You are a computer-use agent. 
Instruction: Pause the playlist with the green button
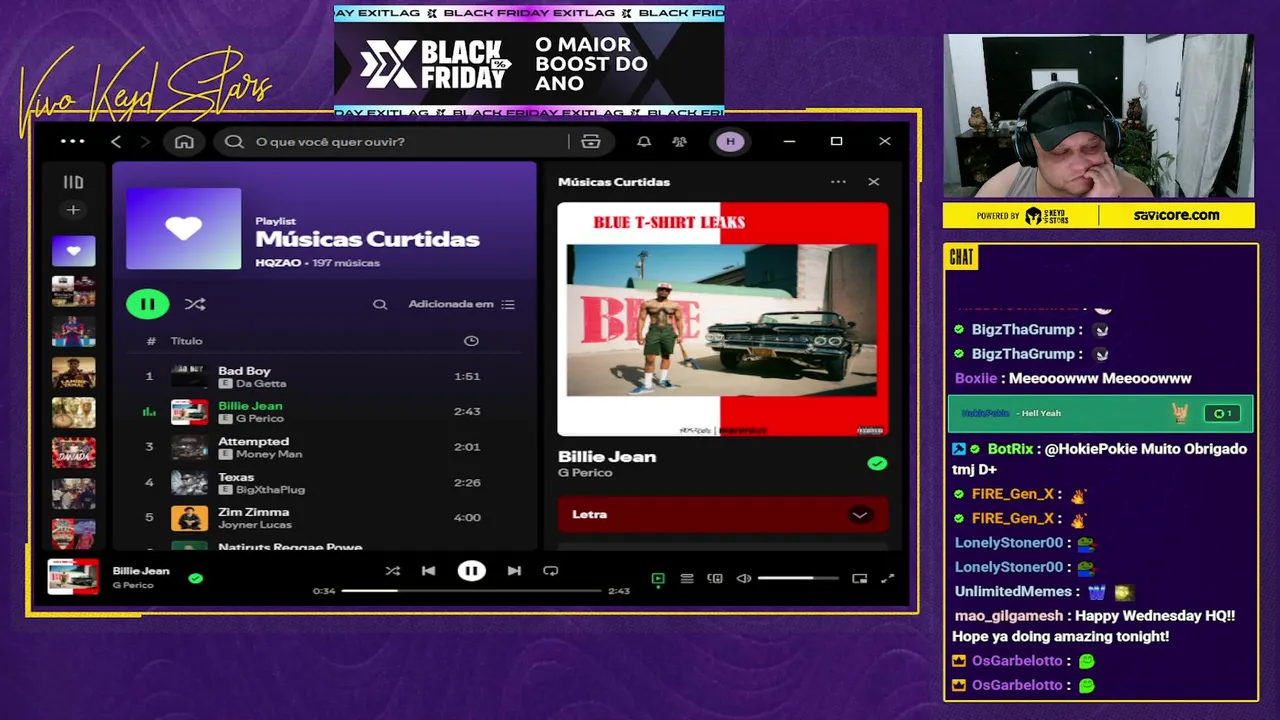click(x=147, y=304)
